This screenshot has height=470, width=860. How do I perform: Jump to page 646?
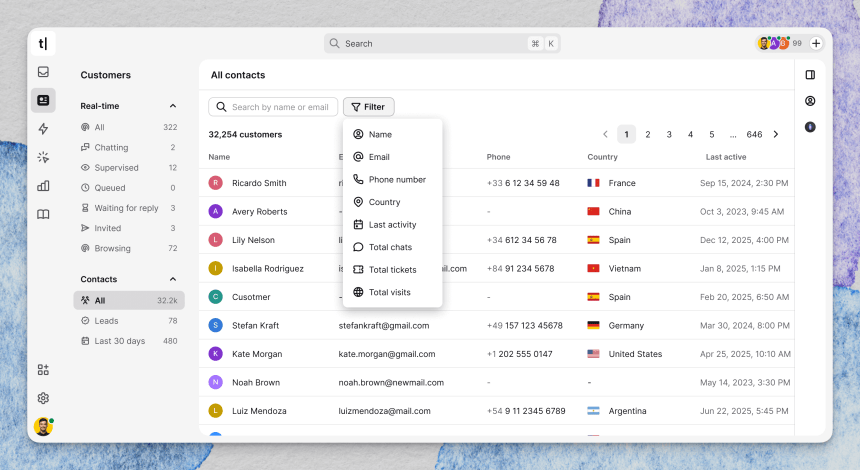(x=754, y=134)
